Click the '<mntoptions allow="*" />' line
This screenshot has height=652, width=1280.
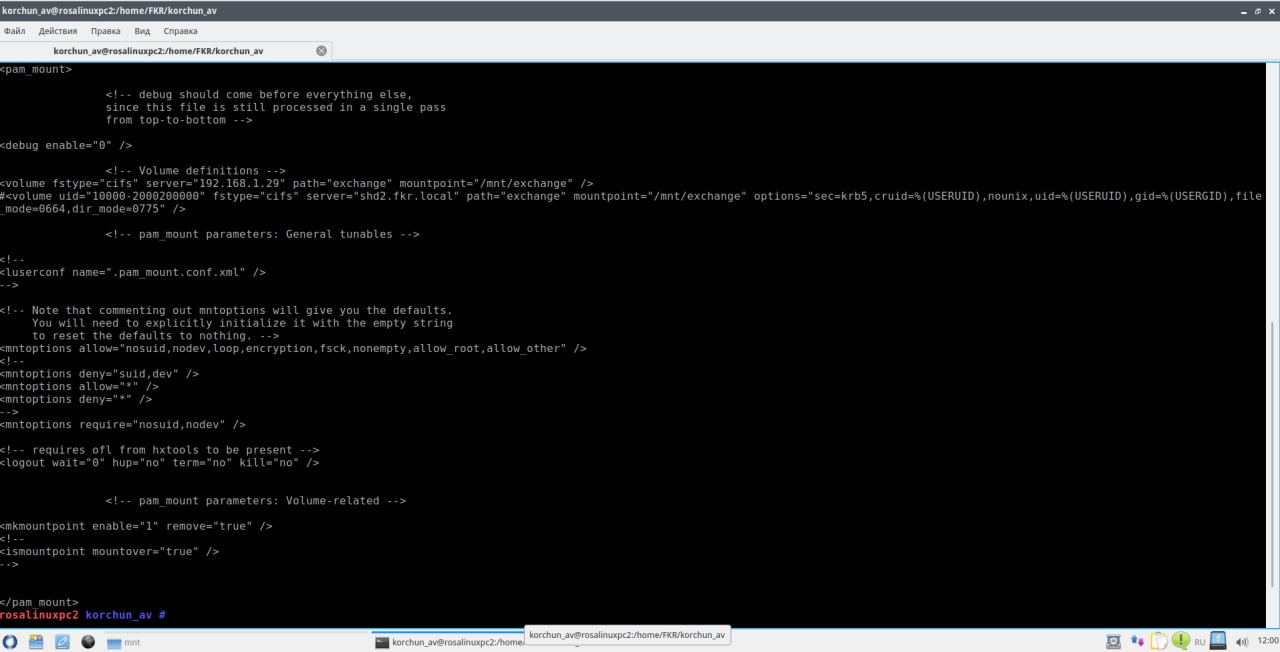80,387
